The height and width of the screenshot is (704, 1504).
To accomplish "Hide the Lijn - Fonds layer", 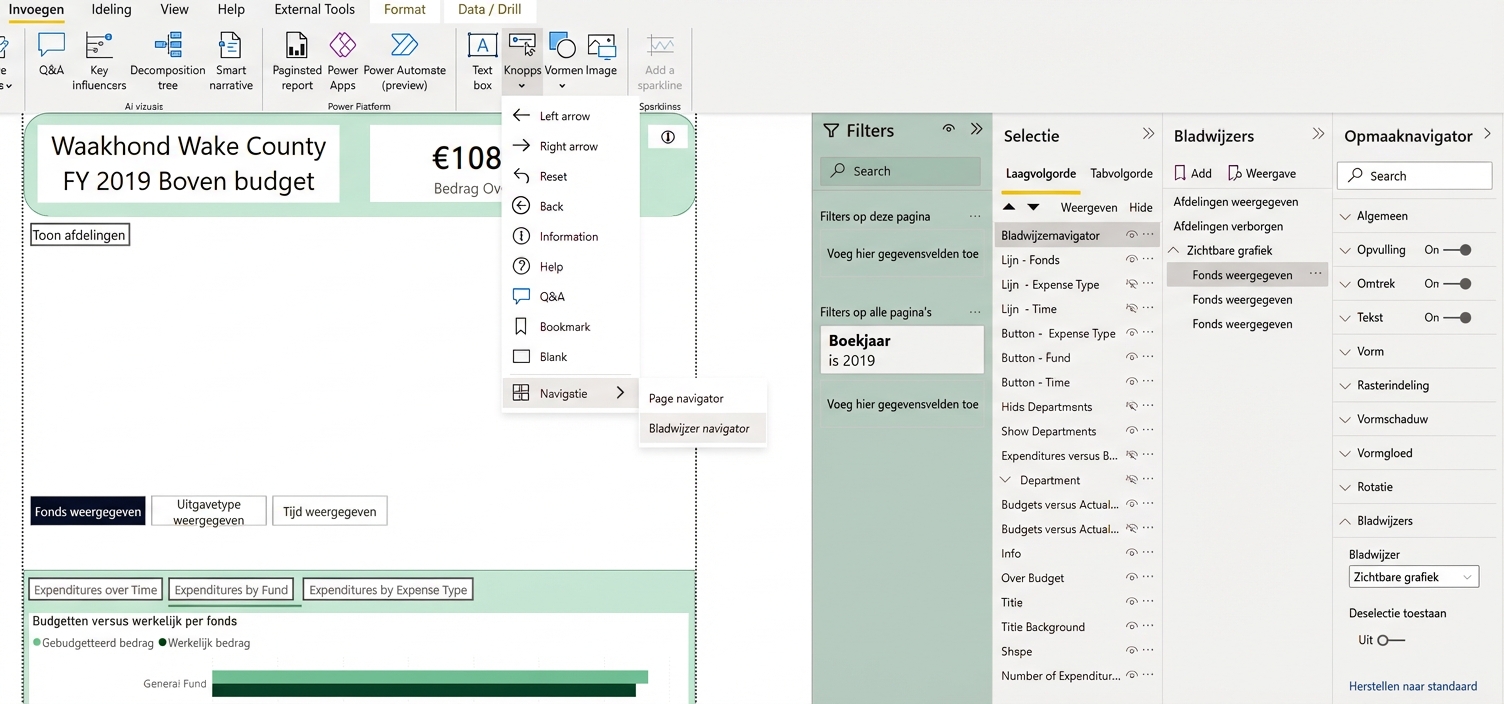I will pos(1131,260).
